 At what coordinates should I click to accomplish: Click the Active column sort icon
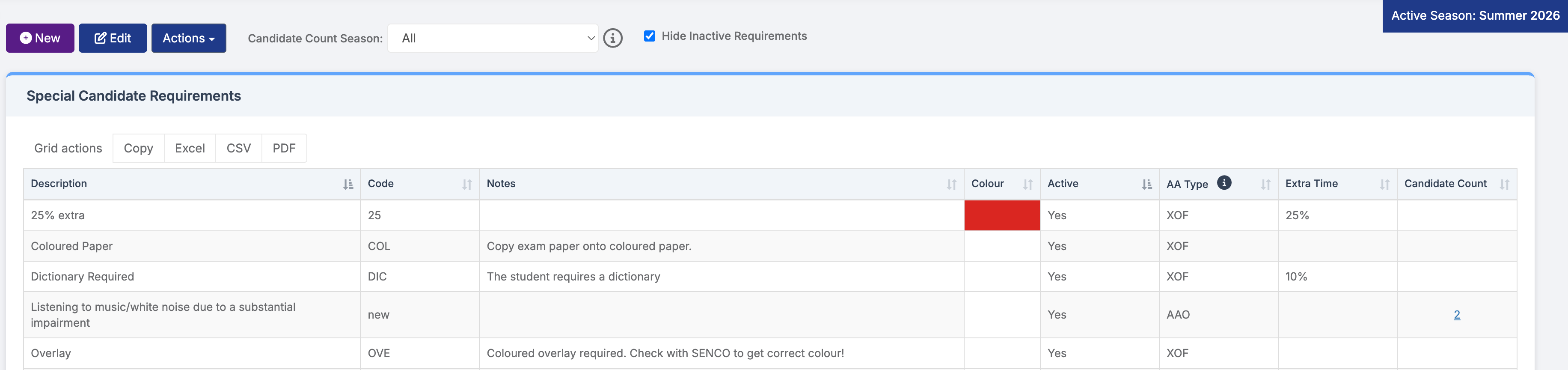pos(1146,184)
